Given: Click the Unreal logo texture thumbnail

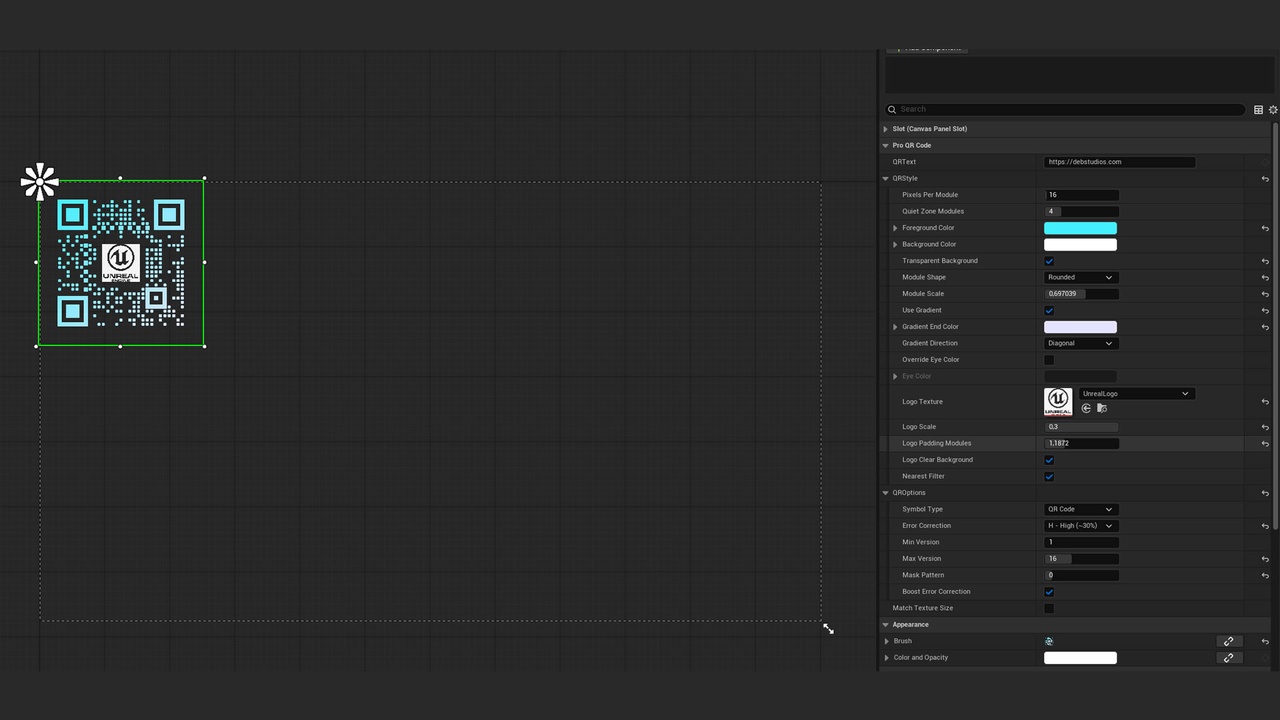Looking at the screenshot, I should pos(1058,402).
